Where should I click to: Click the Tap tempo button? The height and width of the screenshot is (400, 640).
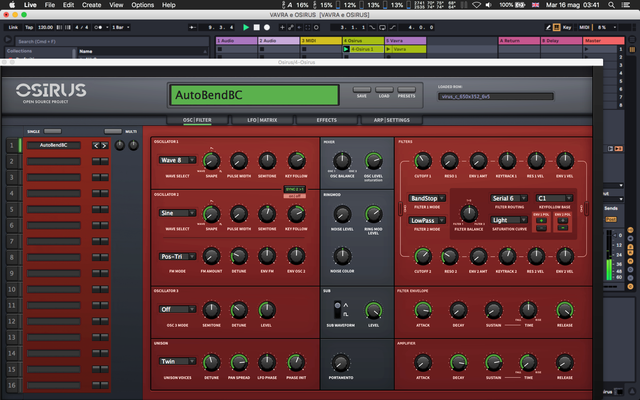coord(29,27)
